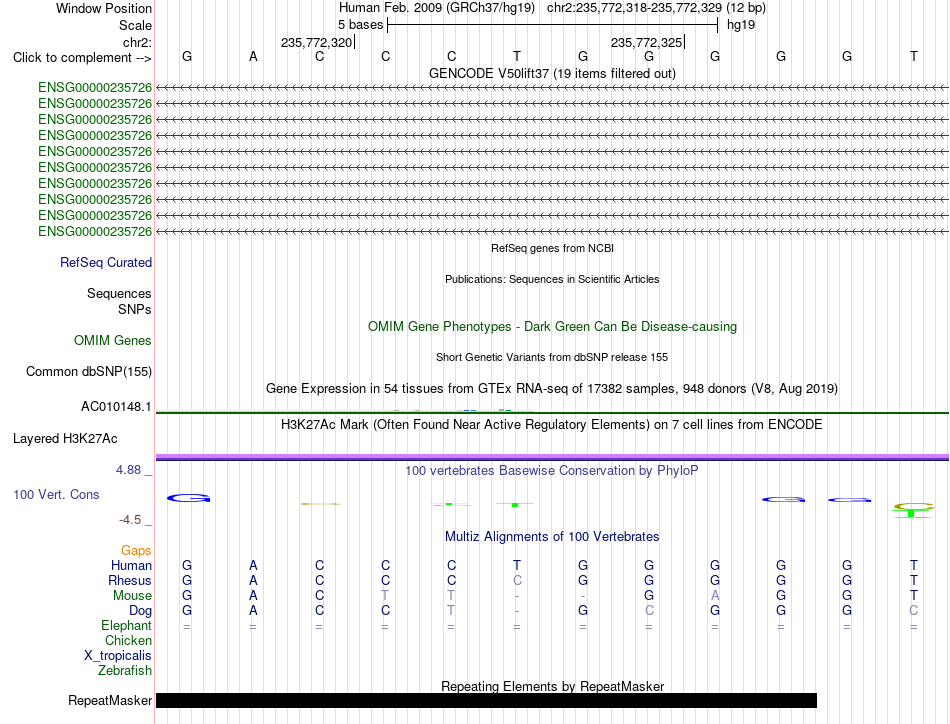Click the green GTEx expression line
The width and height of the screenshot is (950, 724).
(552, 413)
